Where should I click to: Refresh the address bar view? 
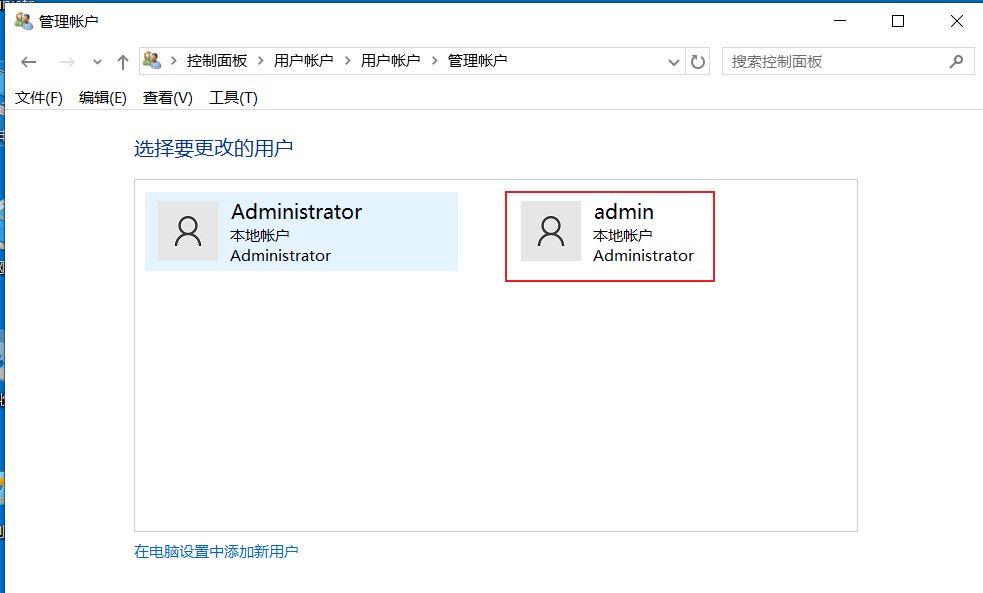coord(698,62)
